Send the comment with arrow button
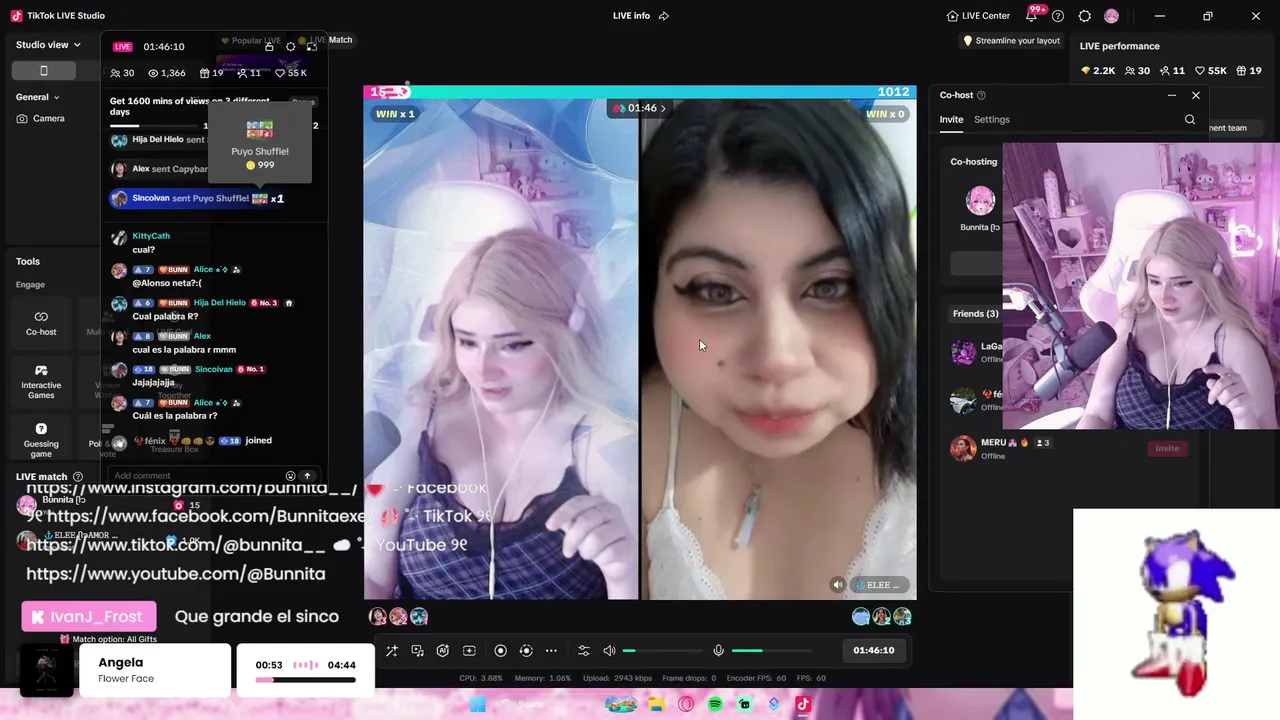This screenshot has width=1280, height=720. tap(308, 476)
